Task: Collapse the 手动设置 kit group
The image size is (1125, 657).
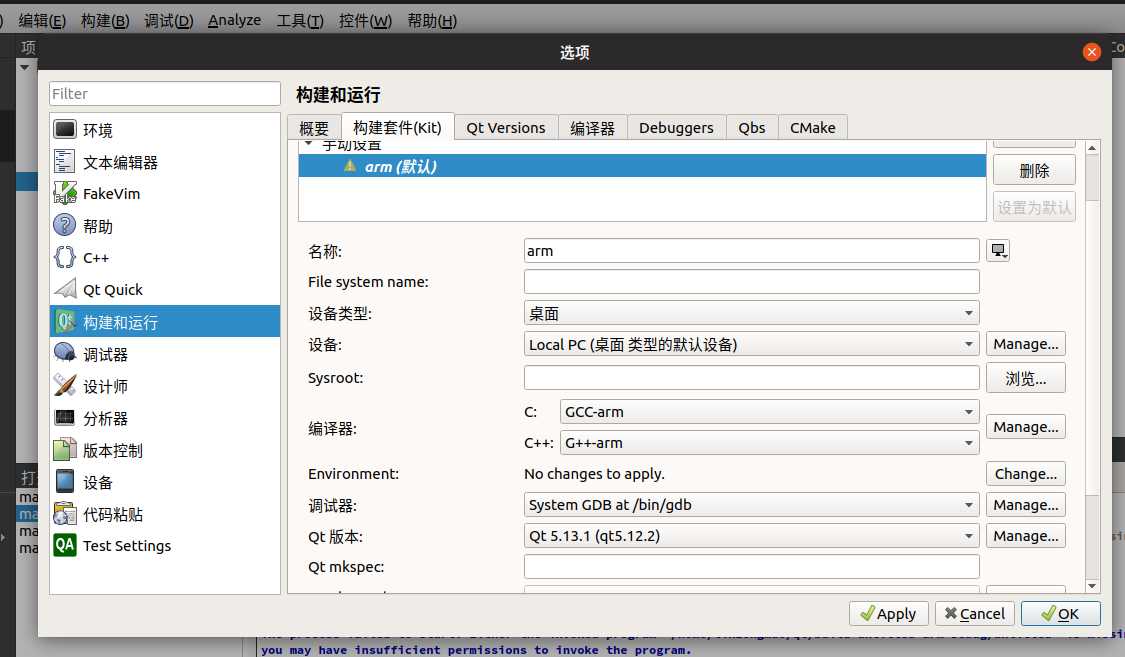Action: pyautogui.click(x=309, y=144)
